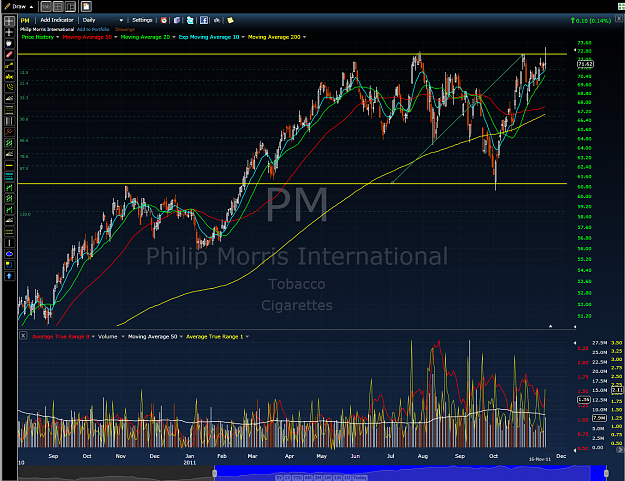
Task: Click the Add Indicator button
Action: [57, 20]
